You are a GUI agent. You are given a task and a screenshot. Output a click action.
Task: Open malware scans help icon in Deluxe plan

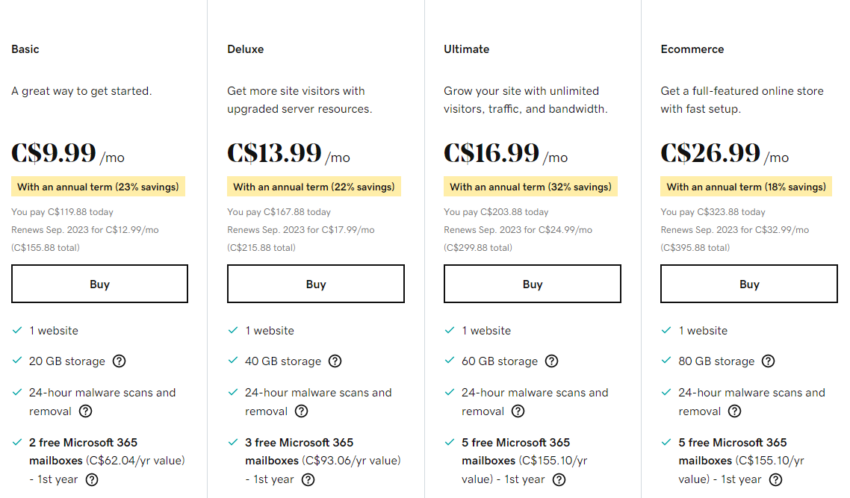click(x=301, y=411)
